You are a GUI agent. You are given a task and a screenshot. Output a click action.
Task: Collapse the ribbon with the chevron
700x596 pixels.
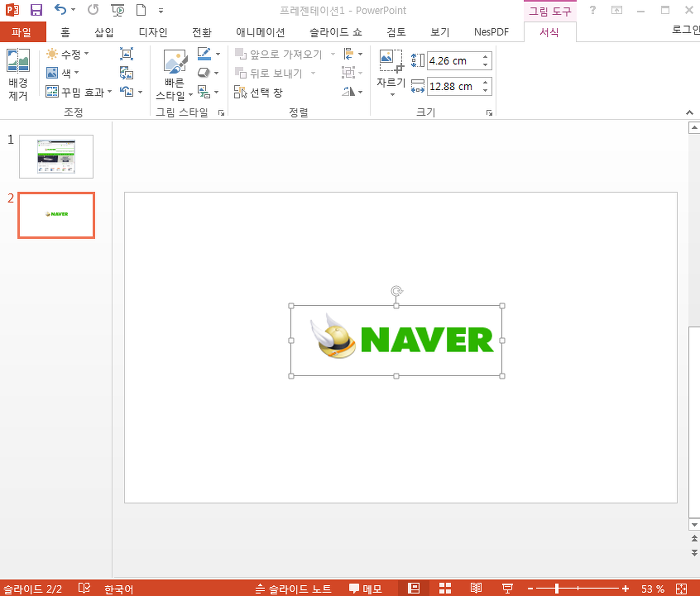pyautogui.click(x=690, y=113)
